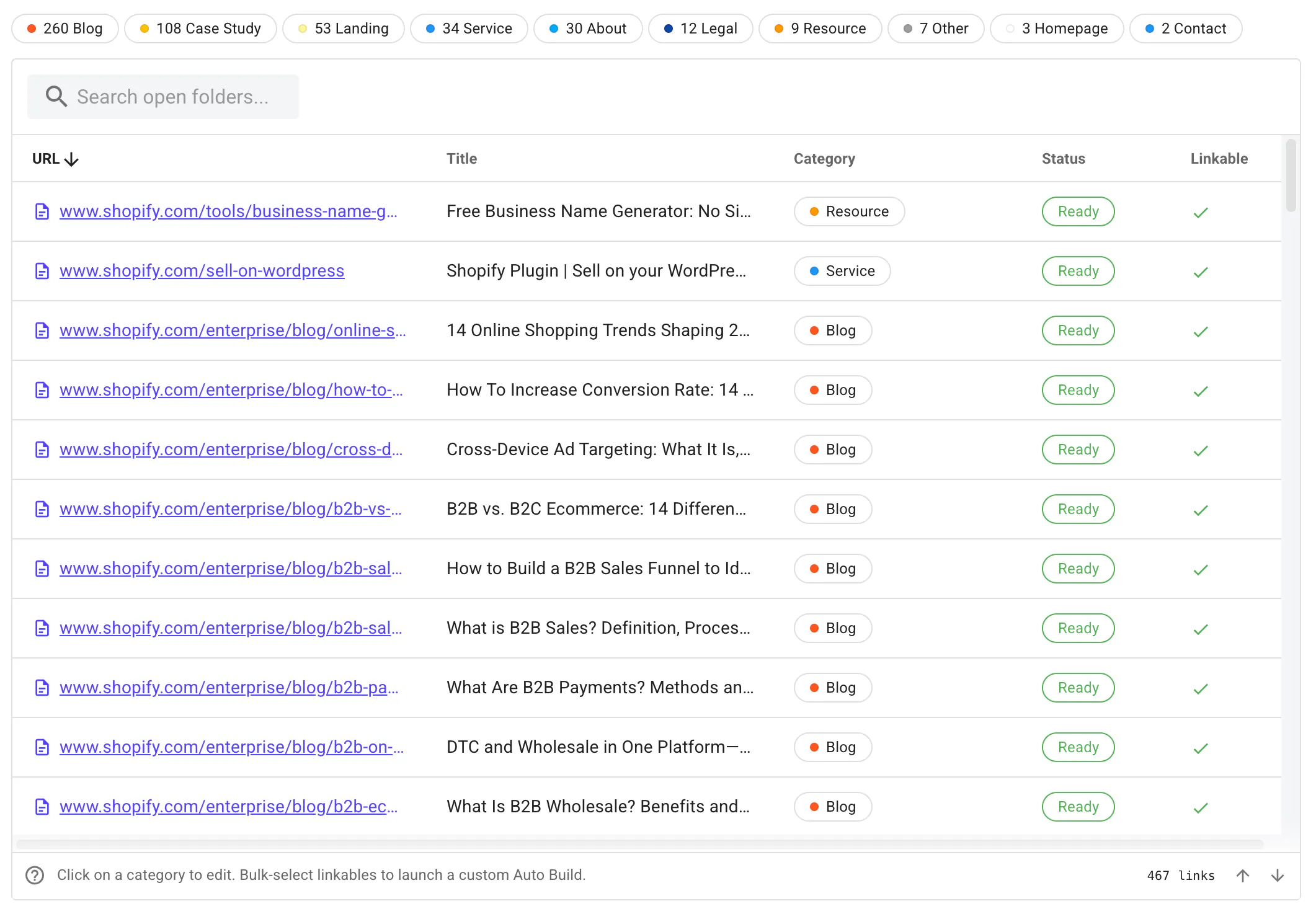Sort by the Category column header

point(824,159)
